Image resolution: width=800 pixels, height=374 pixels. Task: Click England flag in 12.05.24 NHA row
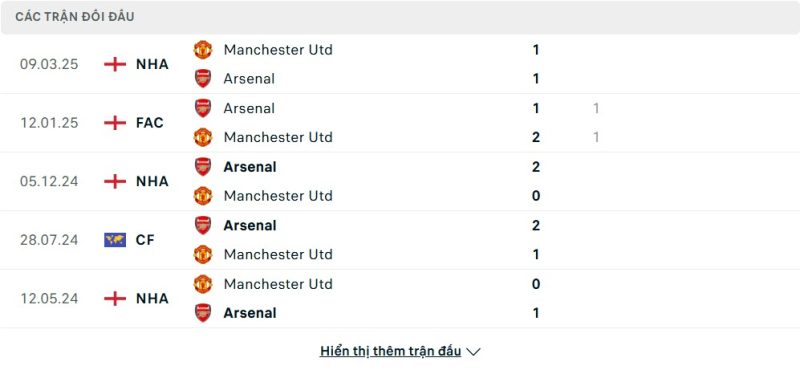[x=115, y=298]
